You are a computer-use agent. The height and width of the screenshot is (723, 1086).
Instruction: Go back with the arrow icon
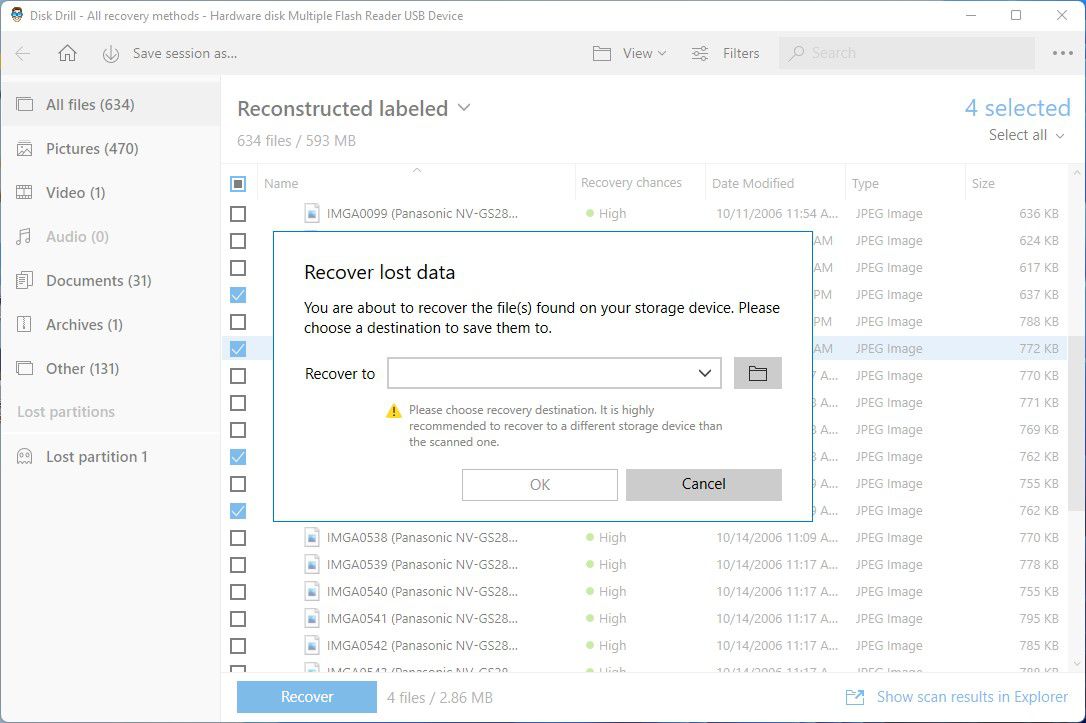tap(22, 53)
